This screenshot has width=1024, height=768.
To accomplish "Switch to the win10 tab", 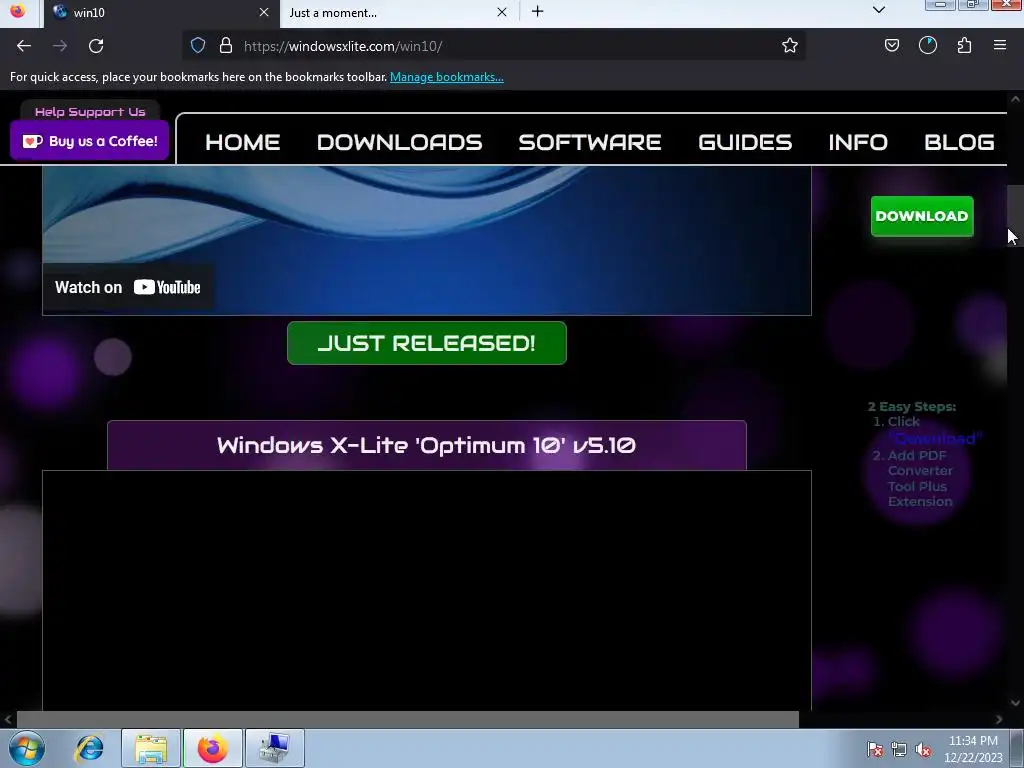I will (x=162, y=13).
